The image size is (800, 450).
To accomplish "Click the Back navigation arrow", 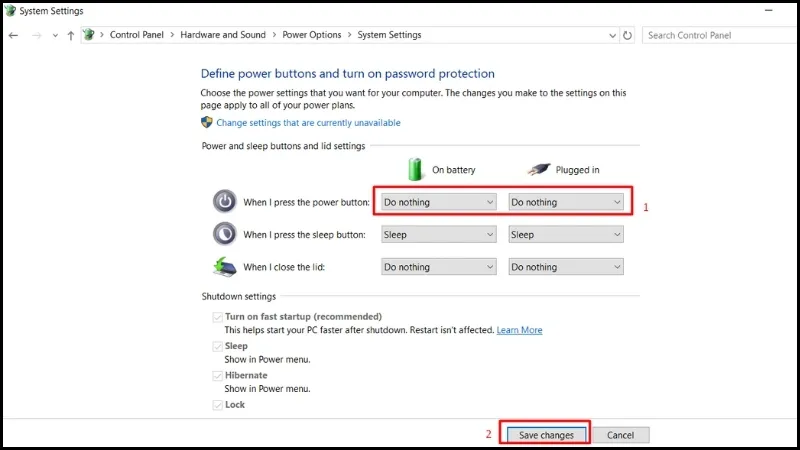I will point(13,35).
